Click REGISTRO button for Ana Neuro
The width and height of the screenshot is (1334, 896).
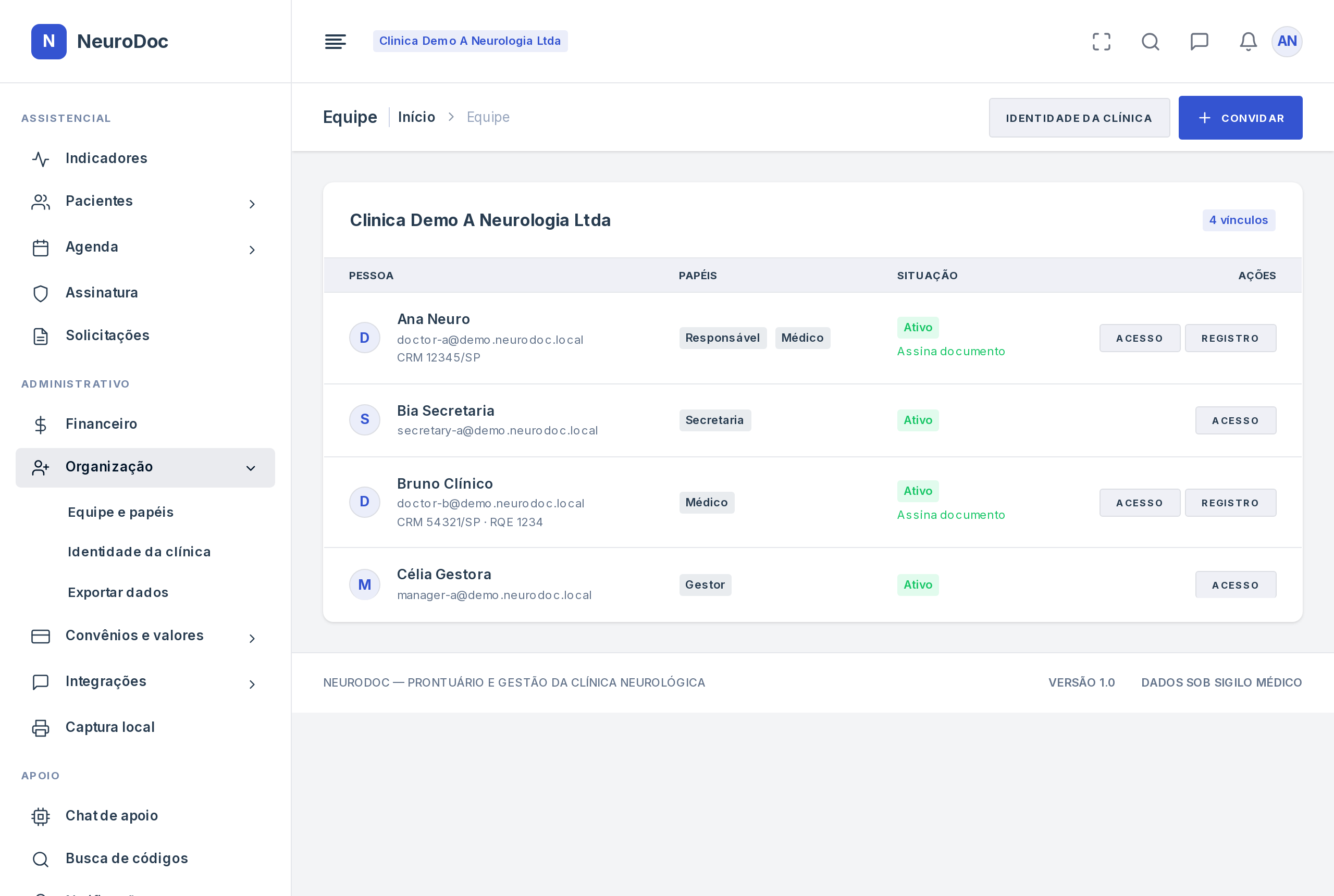point(1230,338)
